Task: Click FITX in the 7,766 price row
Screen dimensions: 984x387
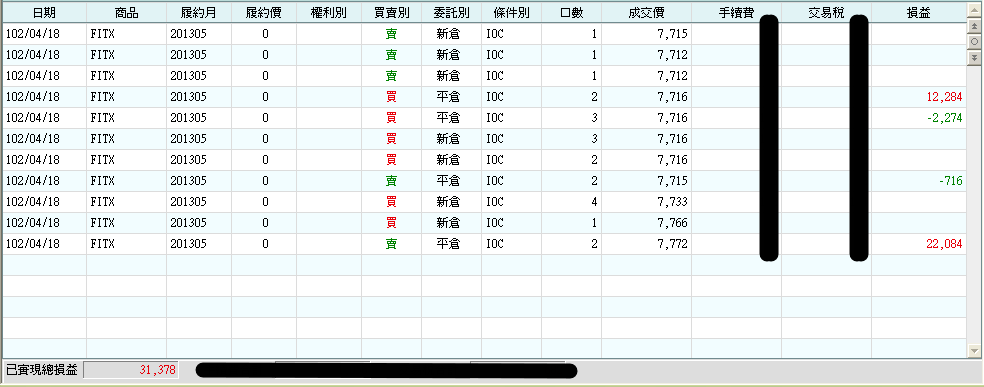Action: (x=103, y=223)
